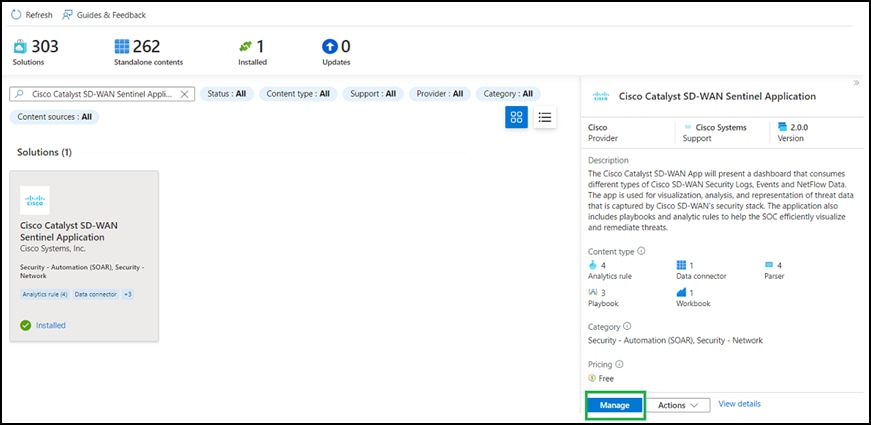Clear the search box with the X
The height and width of the screenshot is (425, 871).
(185, 94)
